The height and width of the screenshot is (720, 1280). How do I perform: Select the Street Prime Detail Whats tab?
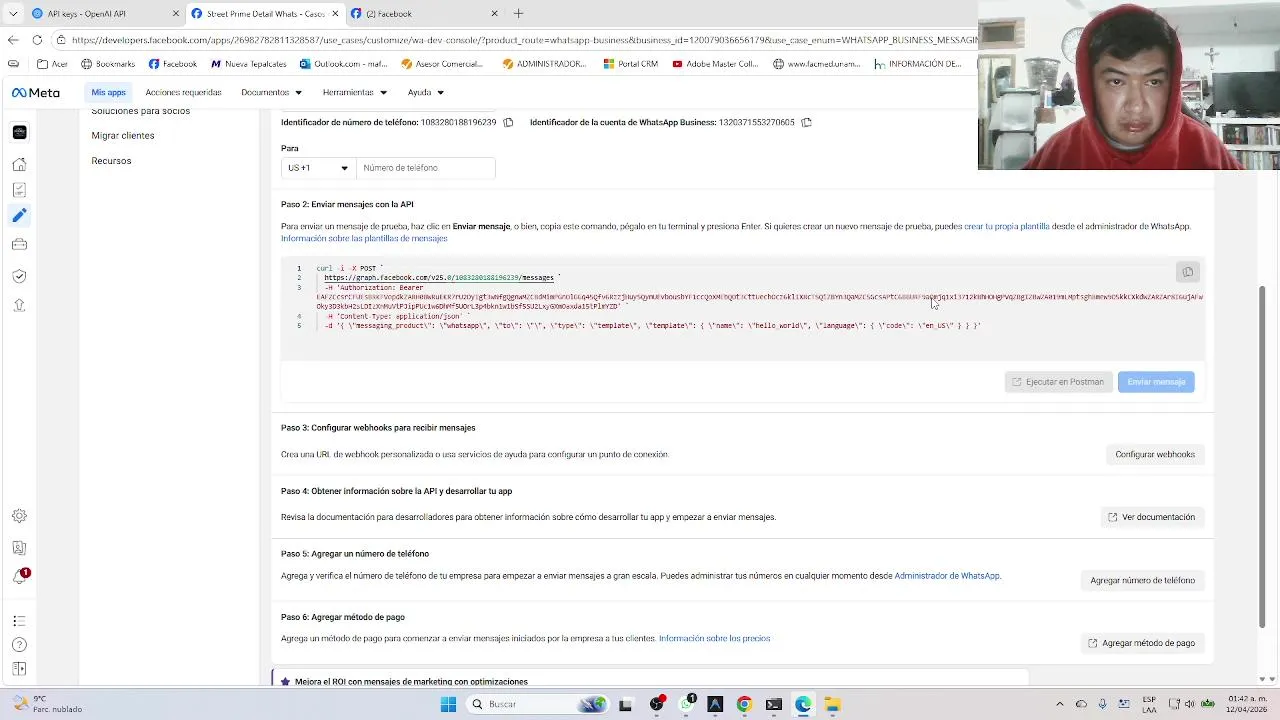(x=265, y=14)
